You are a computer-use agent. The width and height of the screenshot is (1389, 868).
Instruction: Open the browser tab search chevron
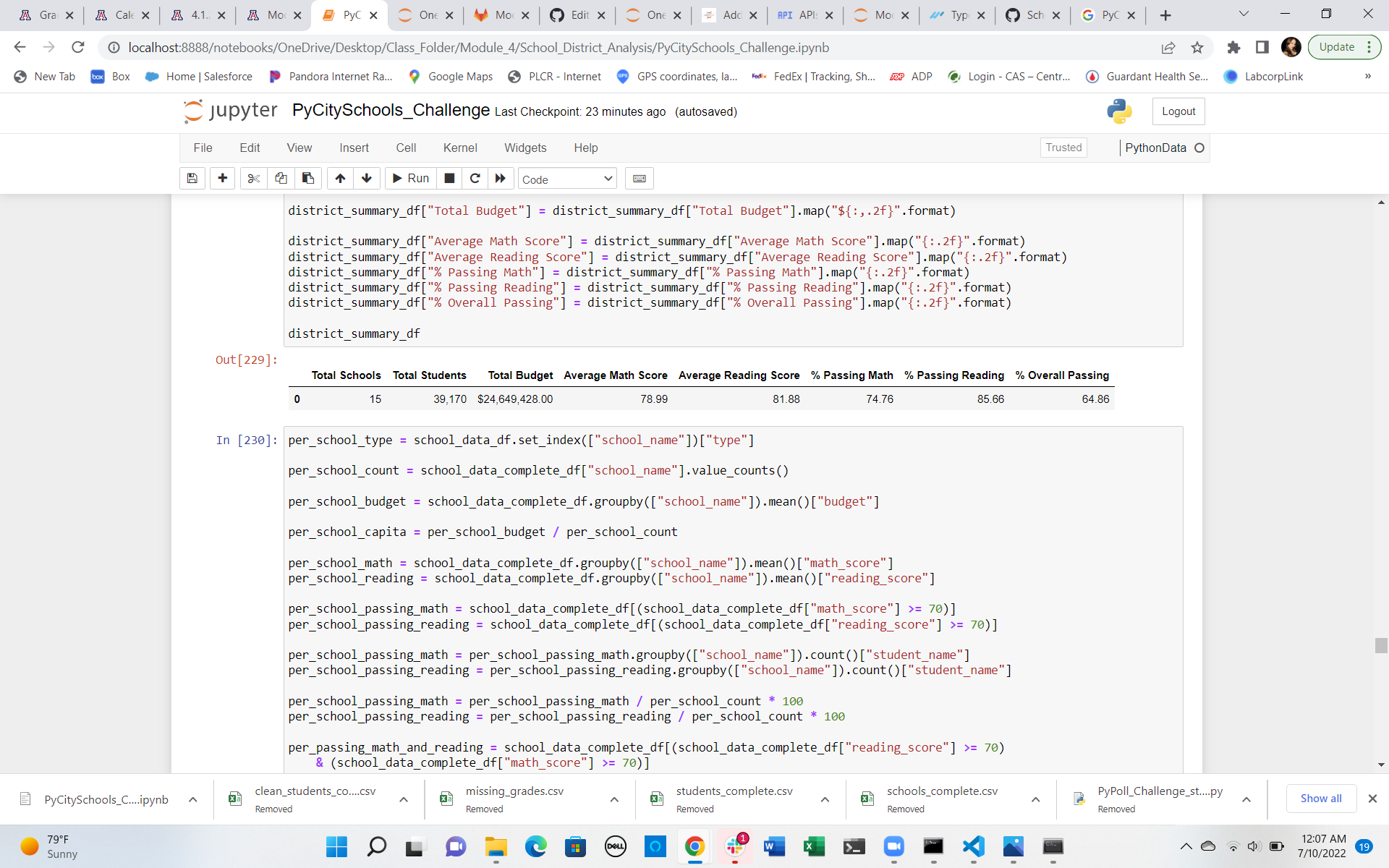click(1244, 14)
